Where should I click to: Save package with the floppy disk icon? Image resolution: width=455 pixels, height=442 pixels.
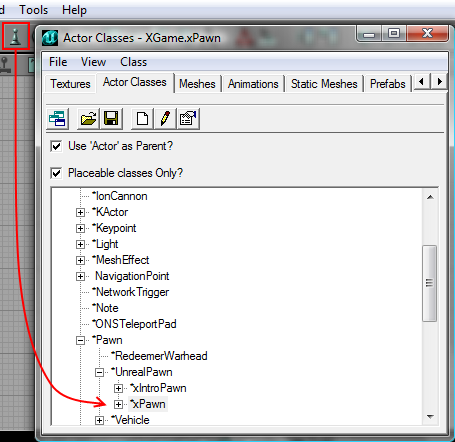[x=111, y=119]
